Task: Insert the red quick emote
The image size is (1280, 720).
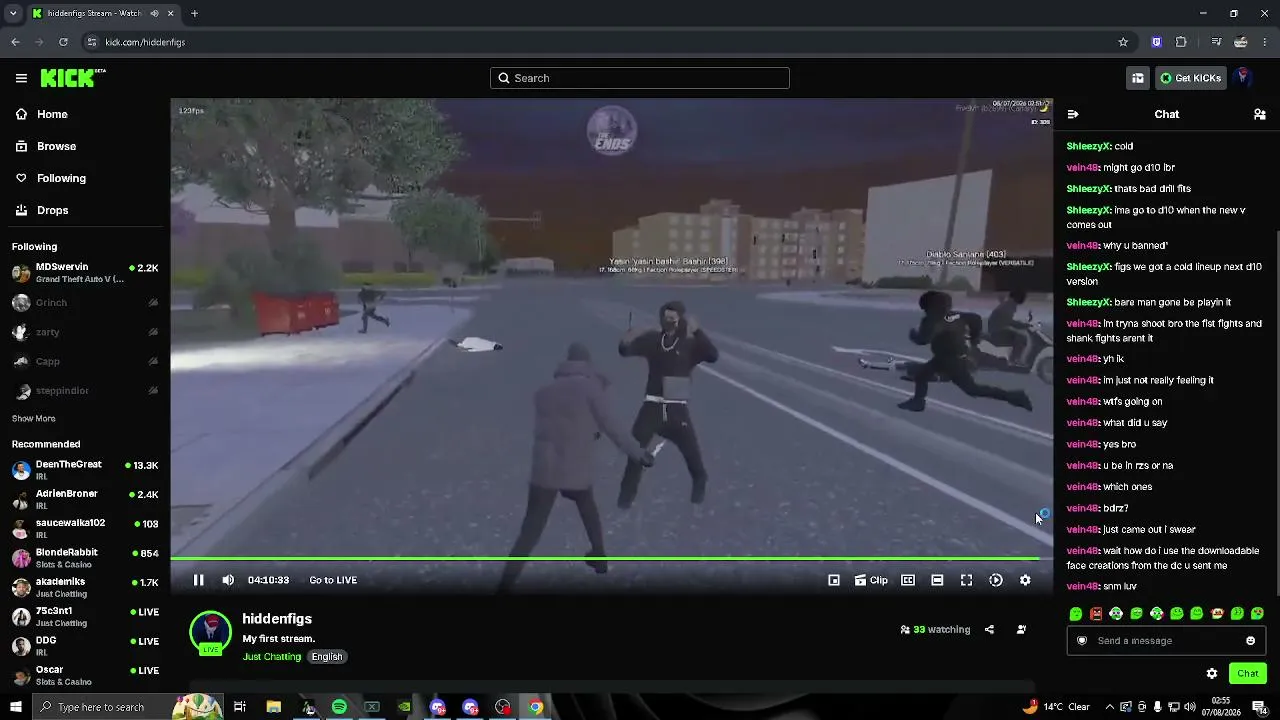Action: coord(1096,614)
